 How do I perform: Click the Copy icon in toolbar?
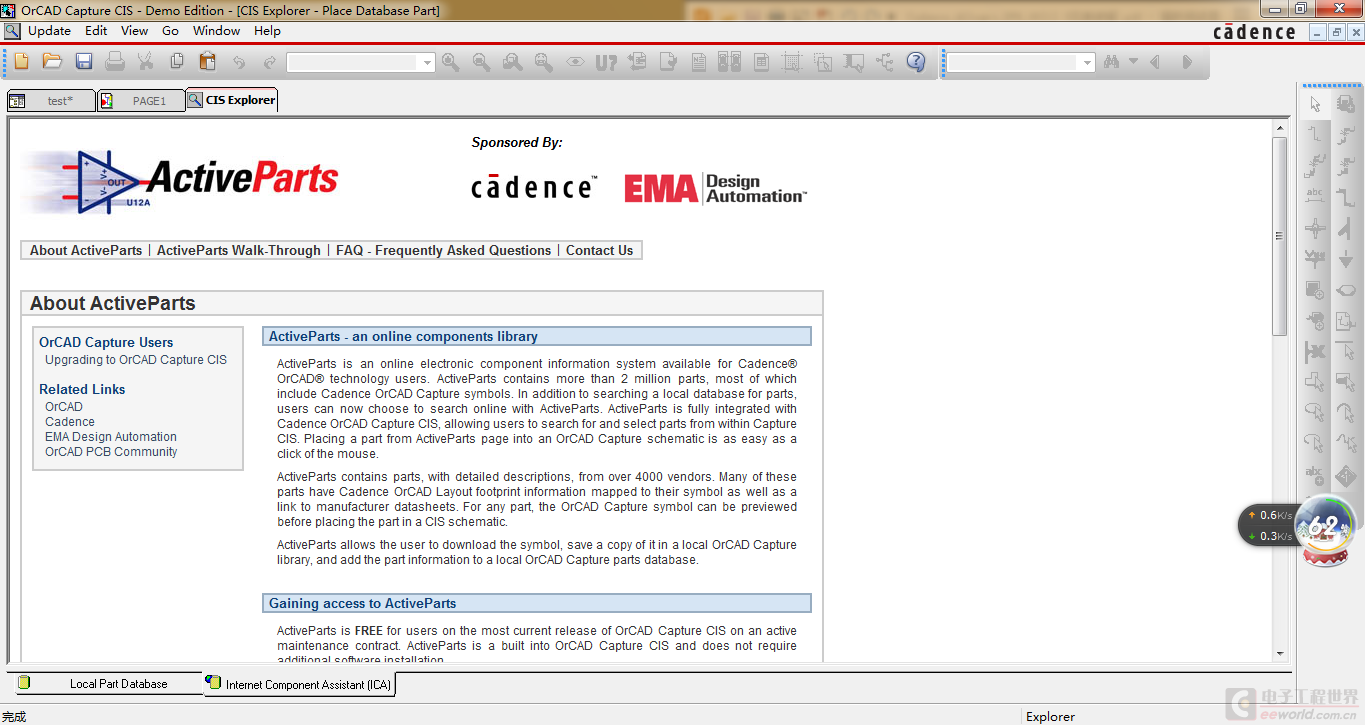coord(177,62)
